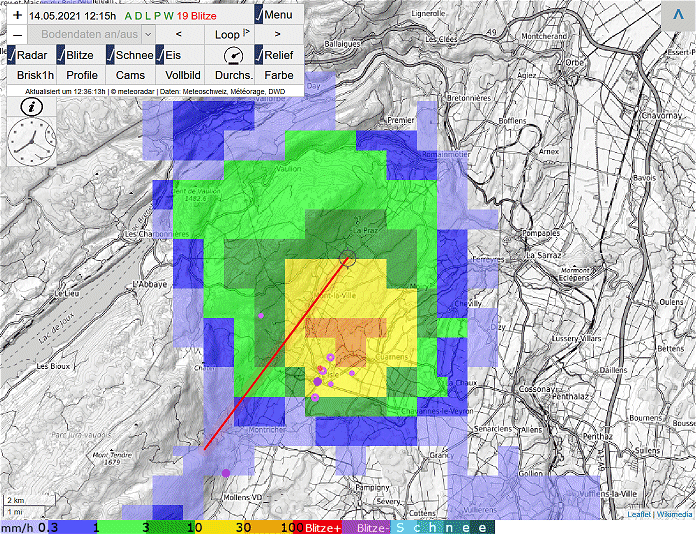Click the date '14.05.2021 12:15h'
This screenshot has width=696, height=534.
click(x=73, y=16)
